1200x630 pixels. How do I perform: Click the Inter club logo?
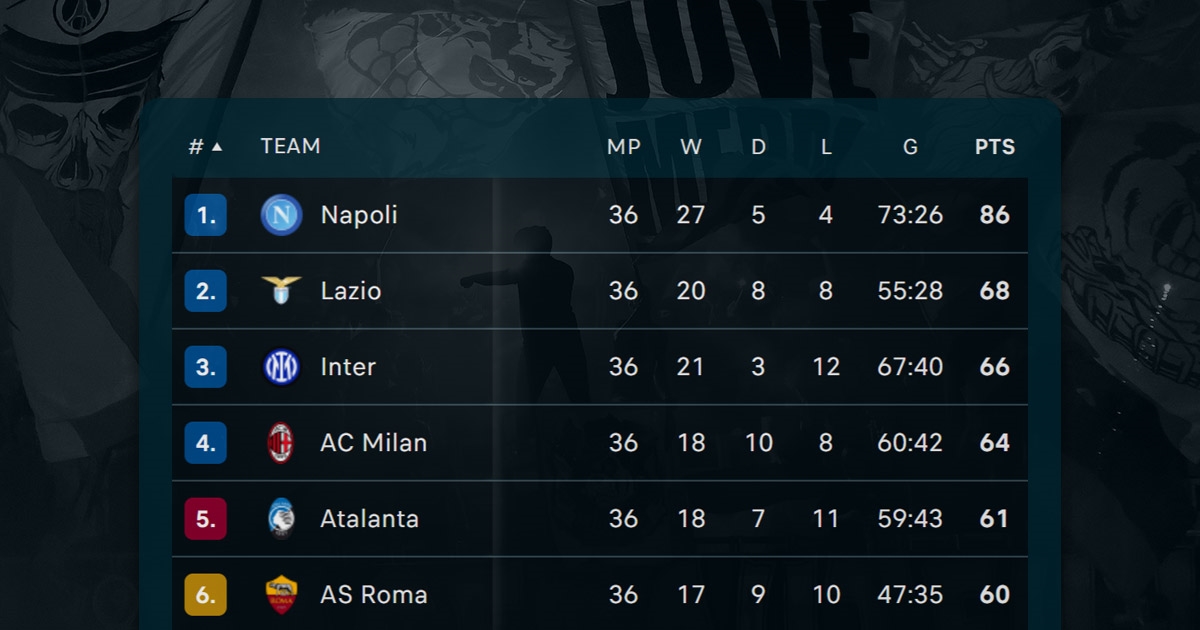tap(281, 367)
